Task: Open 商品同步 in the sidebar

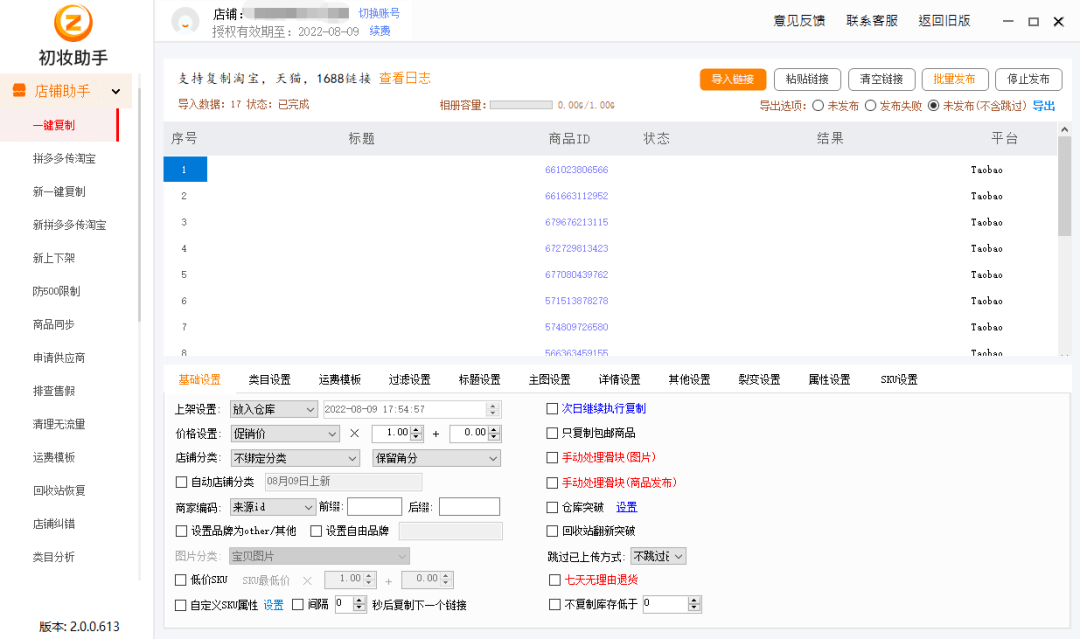Action: 54,324
